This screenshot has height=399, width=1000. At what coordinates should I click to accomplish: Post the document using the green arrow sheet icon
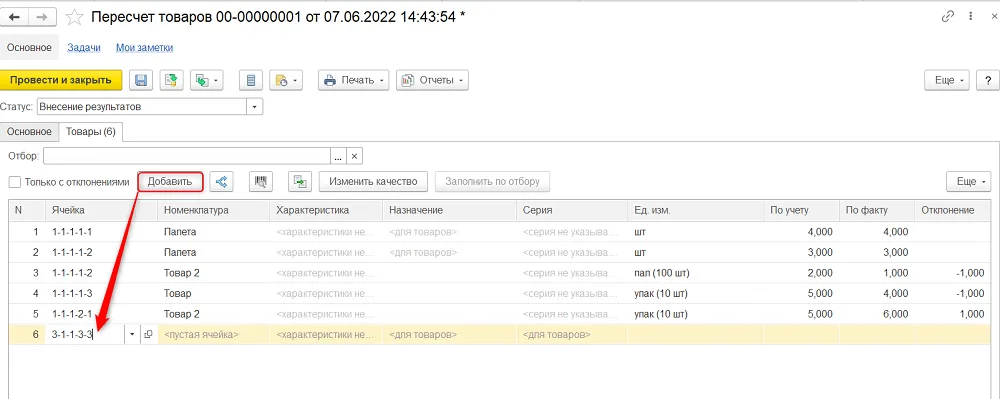172,80
